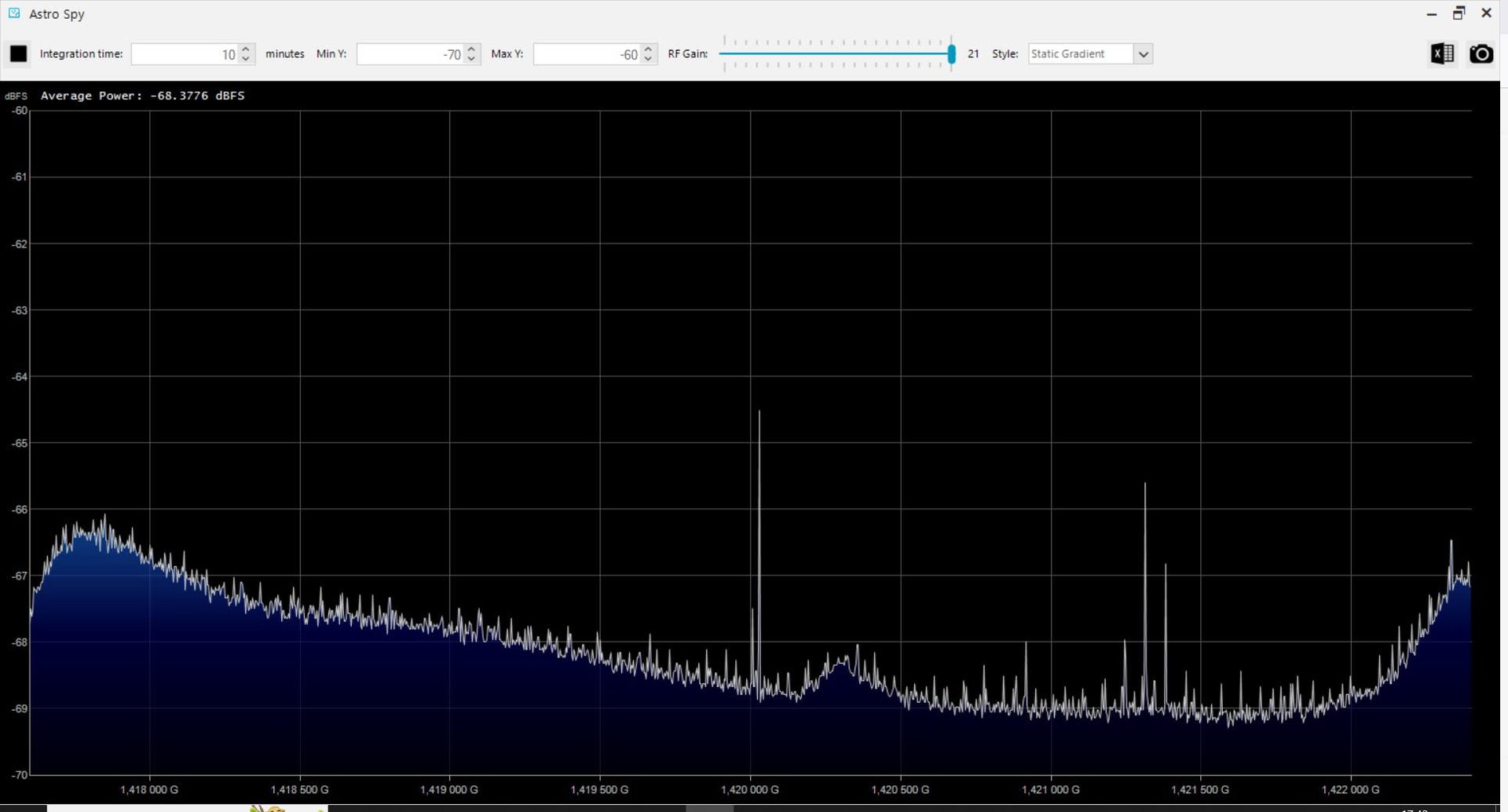This screenshot has width=1508, height=812.
Task: Select the Static Gradient style combo box
Action: click(x=1090, y=53)
